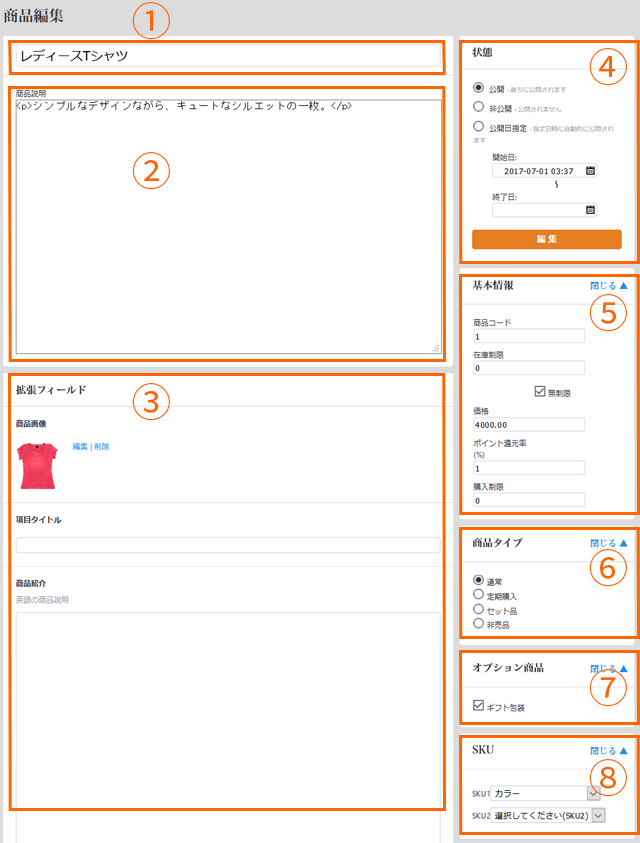
Task: Open the start date calendar picker
Action: coord(590,171)
